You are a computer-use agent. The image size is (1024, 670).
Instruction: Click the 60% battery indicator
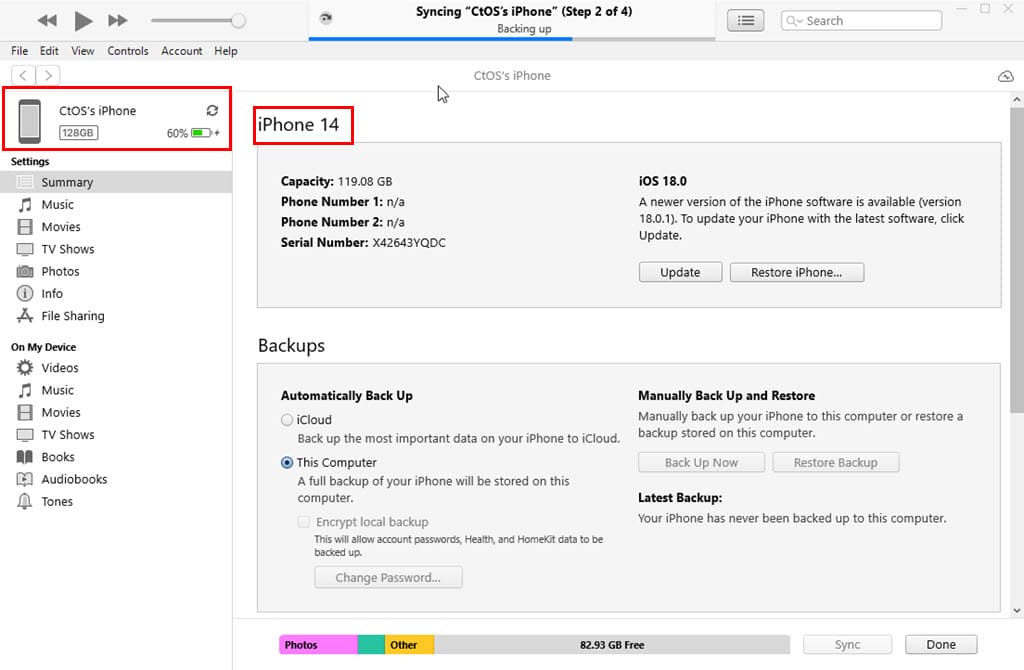(193, 133)
